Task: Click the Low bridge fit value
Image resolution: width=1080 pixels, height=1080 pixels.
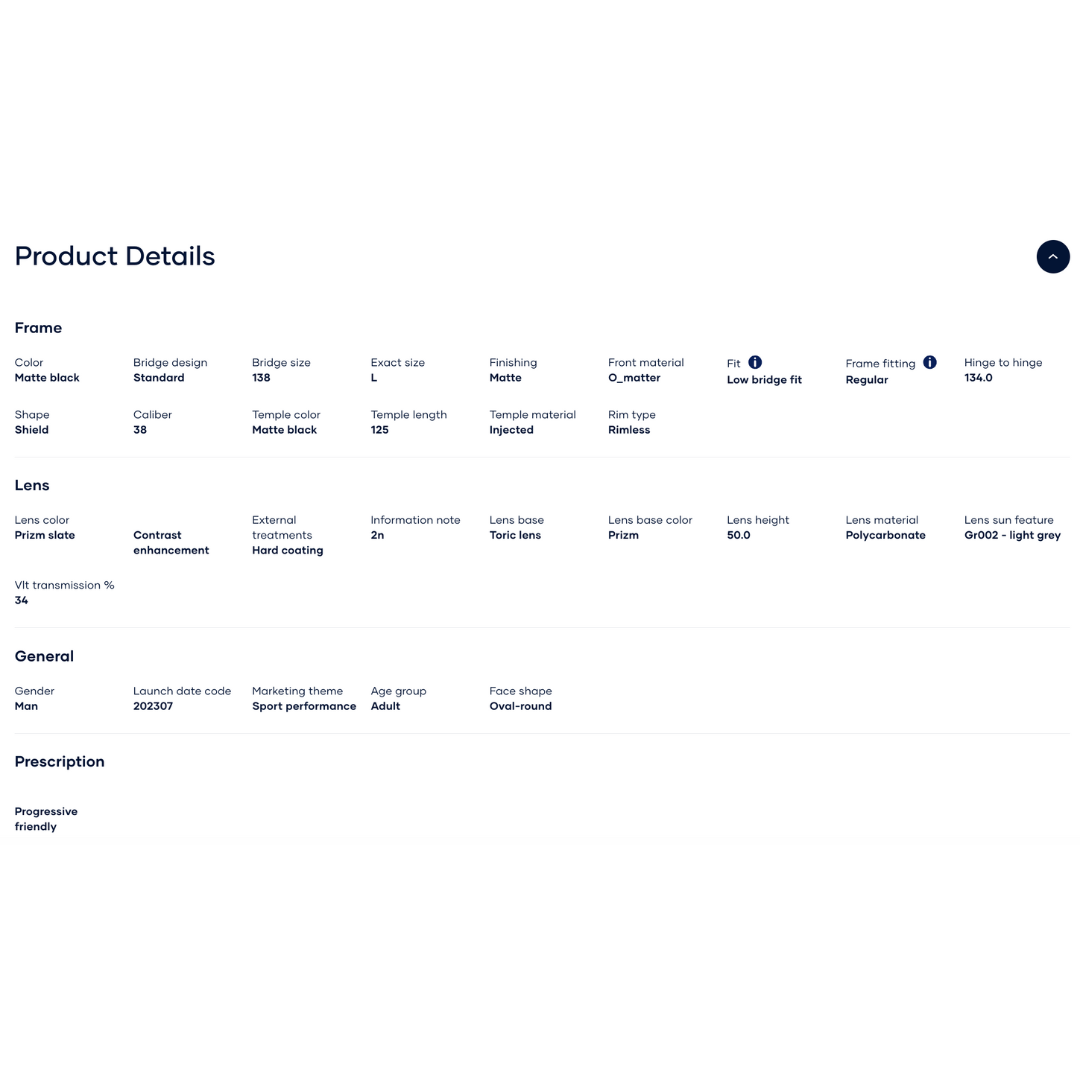Action: (x=764, y=380)
